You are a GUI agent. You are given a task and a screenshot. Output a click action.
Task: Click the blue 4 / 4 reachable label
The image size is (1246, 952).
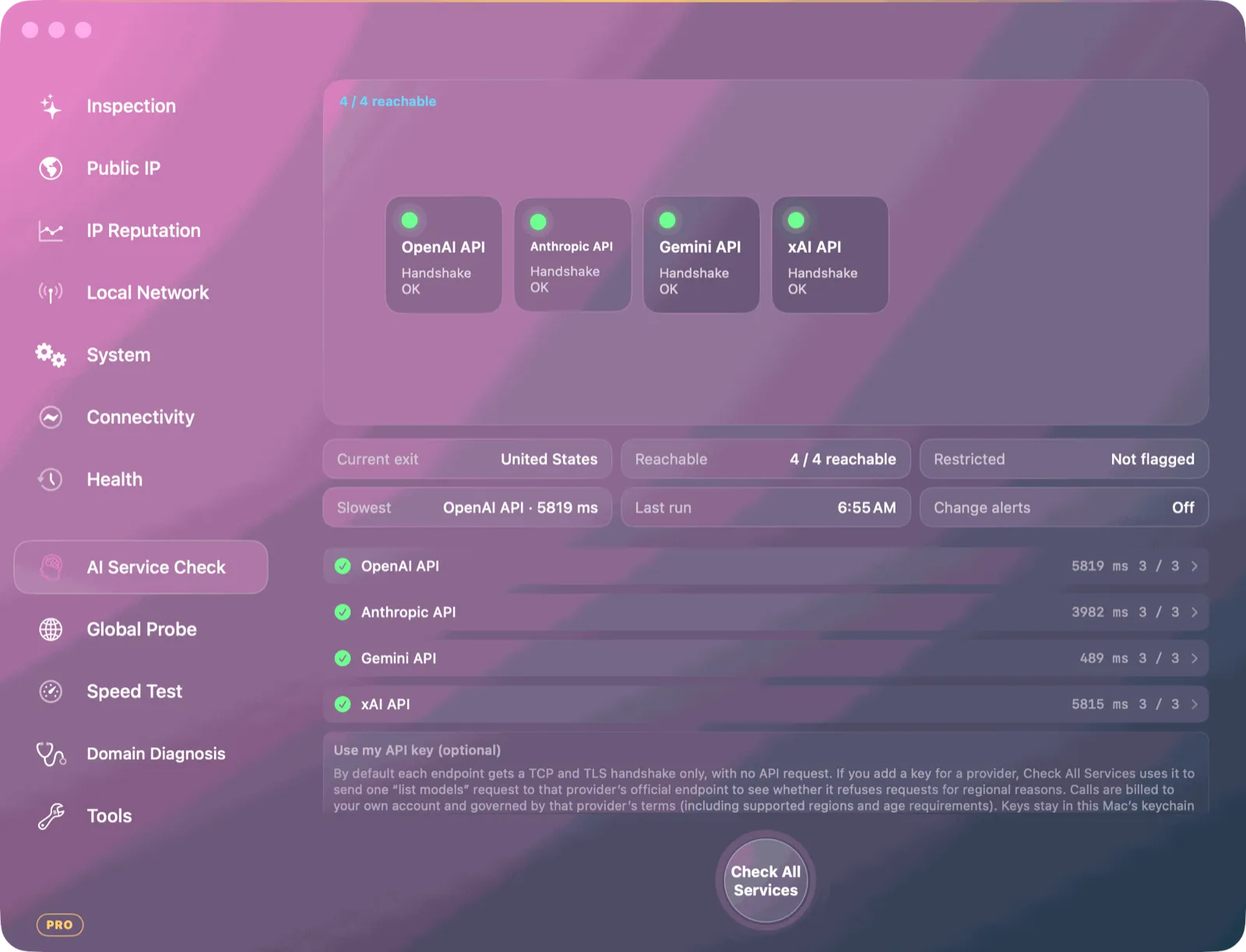[388, 101]
